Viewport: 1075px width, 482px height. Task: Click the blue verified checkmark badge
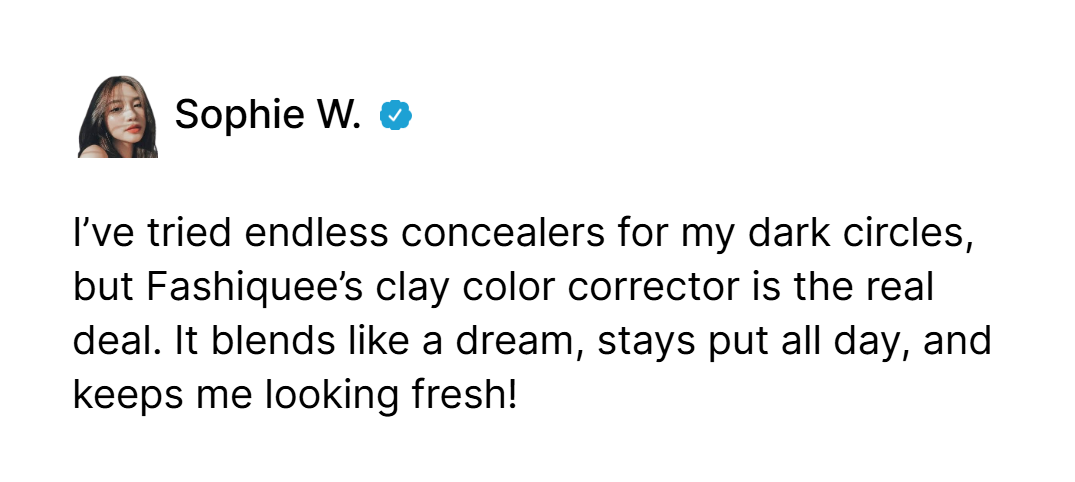coord(396,115)
